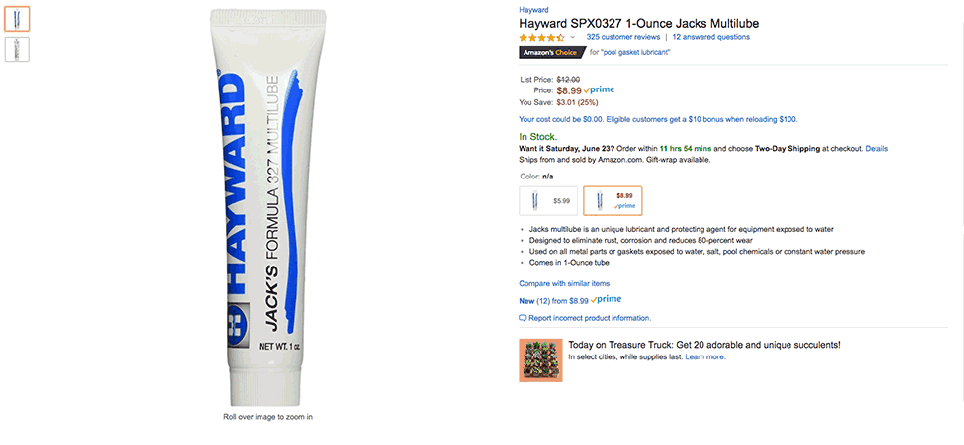
Task: Select the second product thumbnail image
Action: 17,49
